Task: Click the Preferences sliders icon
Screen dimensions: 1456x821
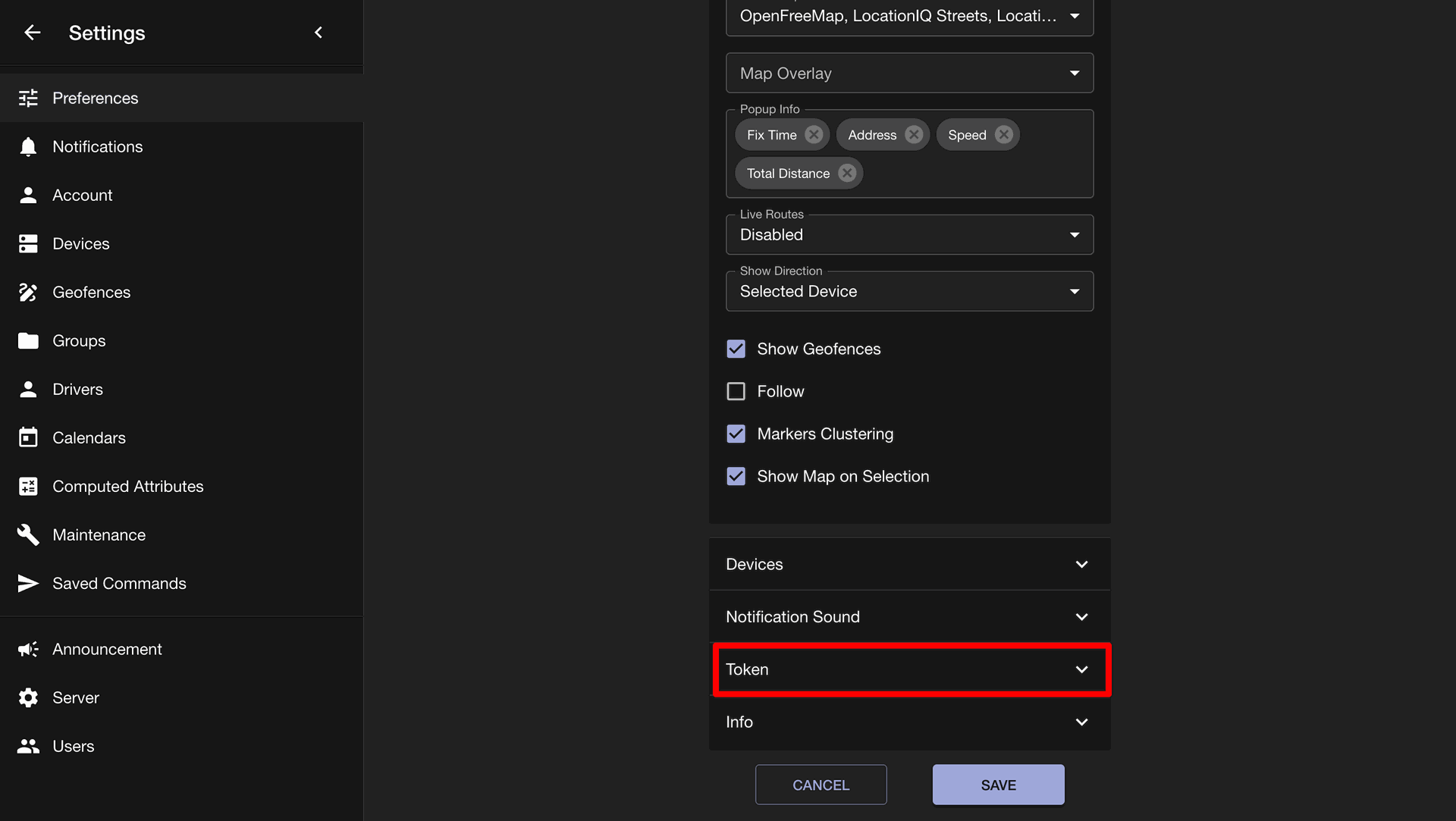Action: tap(28, 98)
